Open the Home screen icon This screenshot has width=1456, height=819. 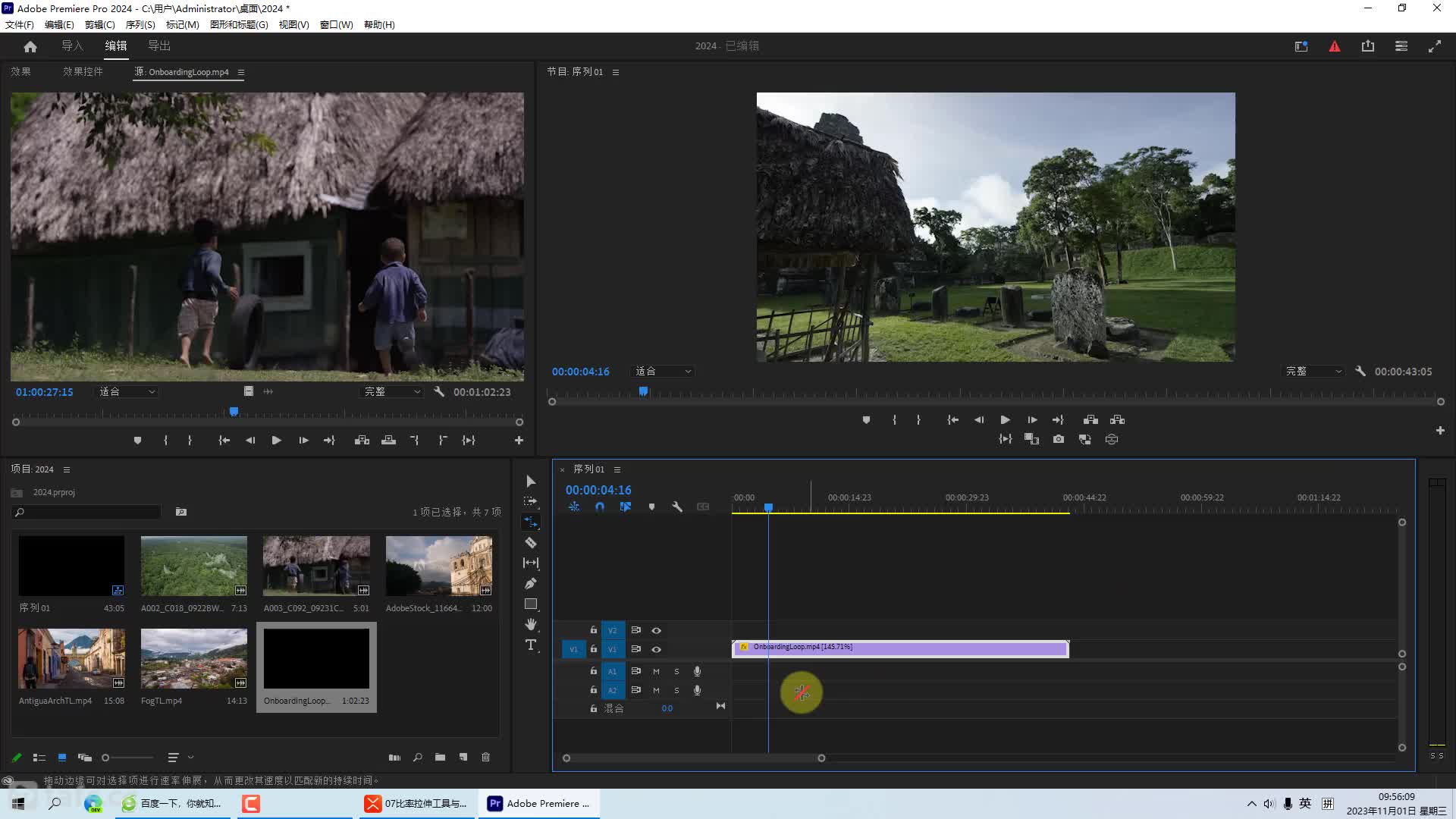pyautogui.click(x=30, y=46)
